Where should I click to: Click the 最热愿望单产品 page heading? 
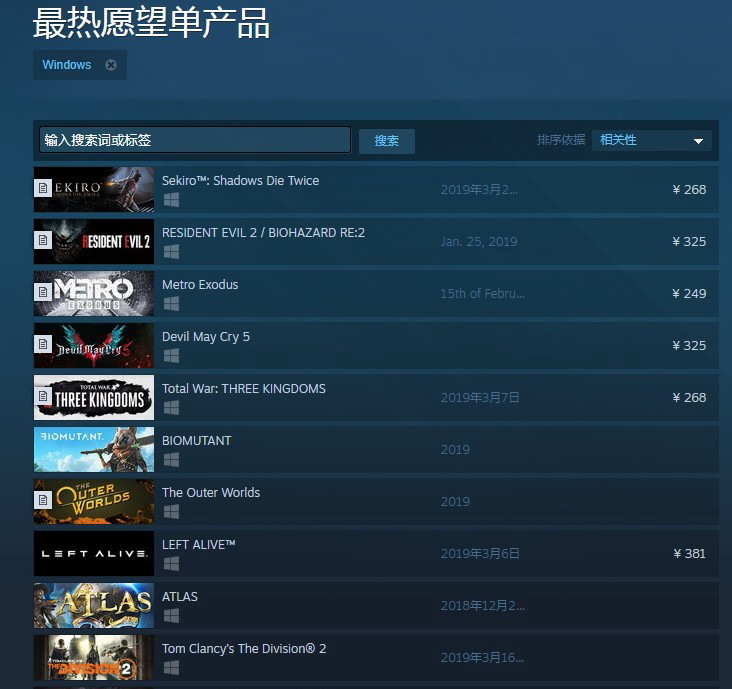coord(151,23)
